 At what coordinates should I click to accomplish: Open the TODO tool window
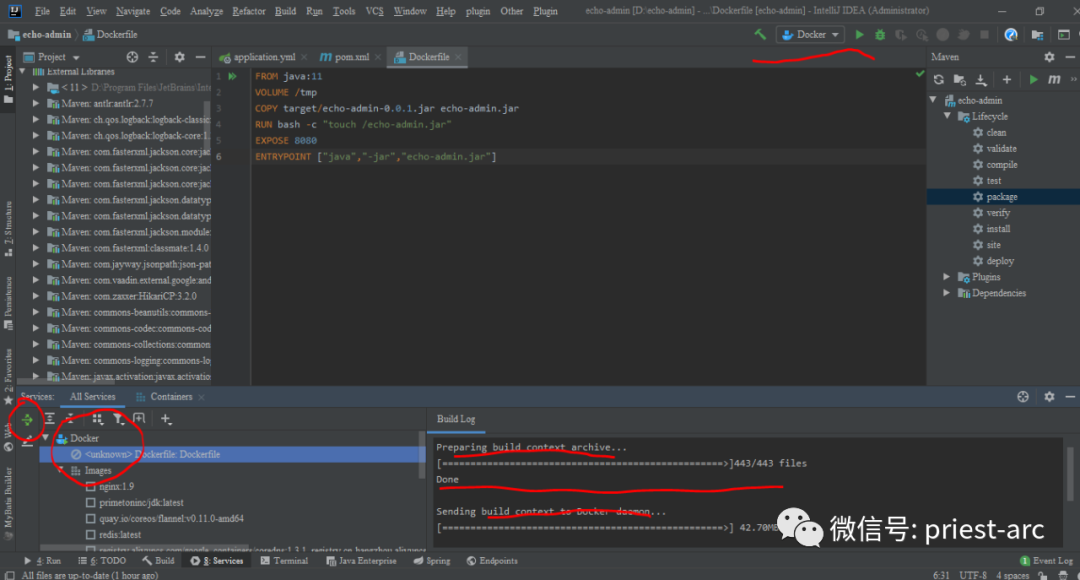coord(102,561)
